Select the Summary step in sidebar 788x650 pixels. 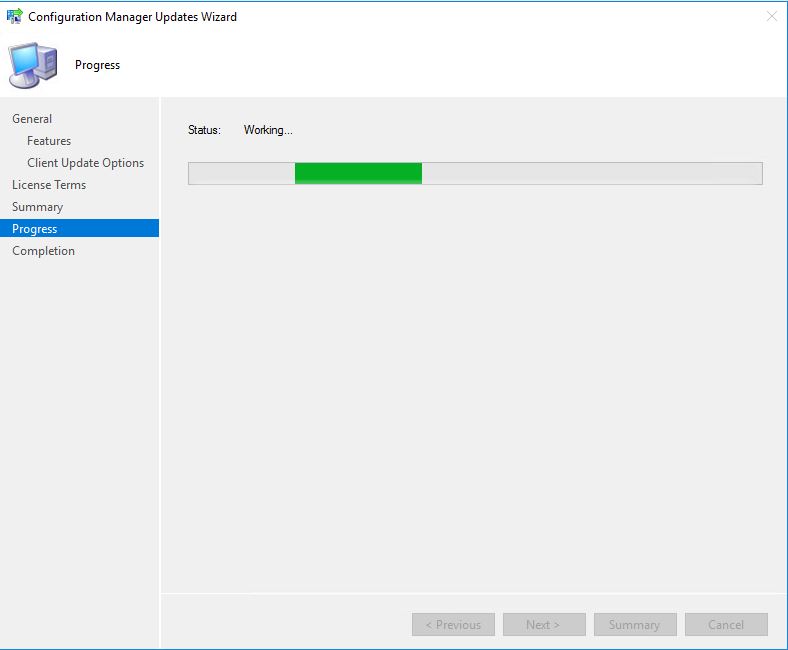tap(38, 207)
